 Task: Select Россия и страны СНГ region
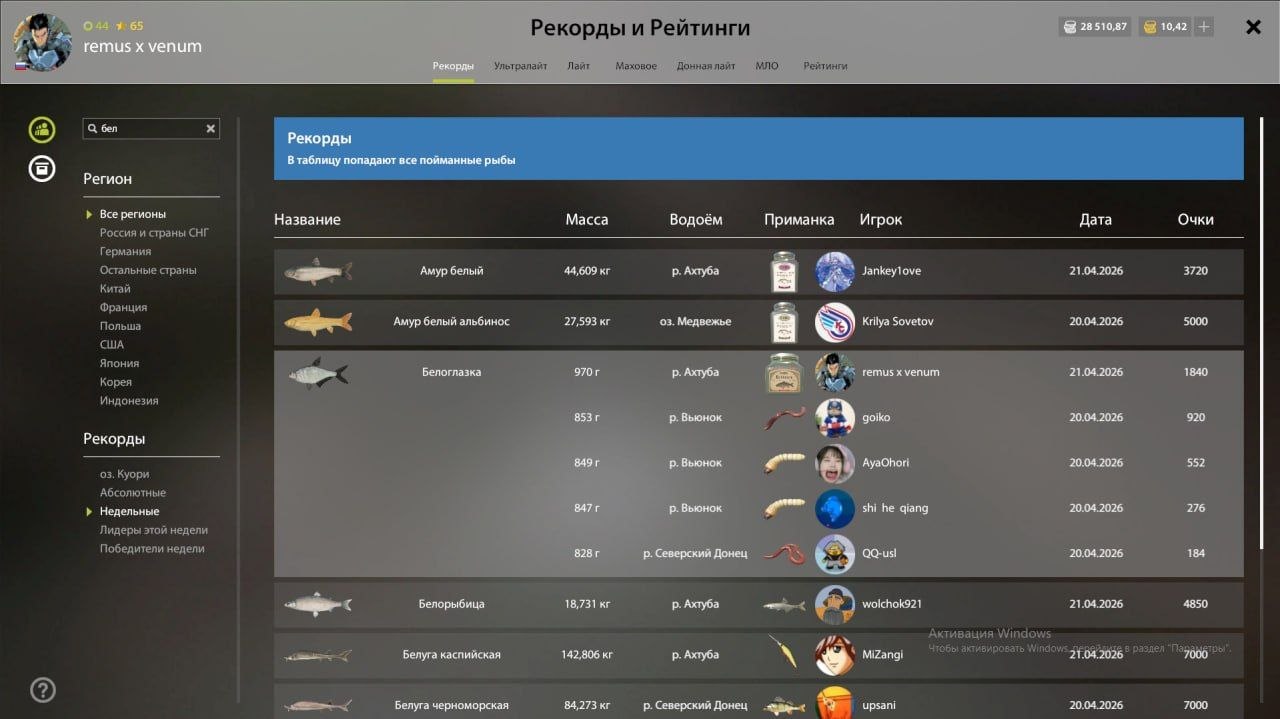(x=154, y=233)
